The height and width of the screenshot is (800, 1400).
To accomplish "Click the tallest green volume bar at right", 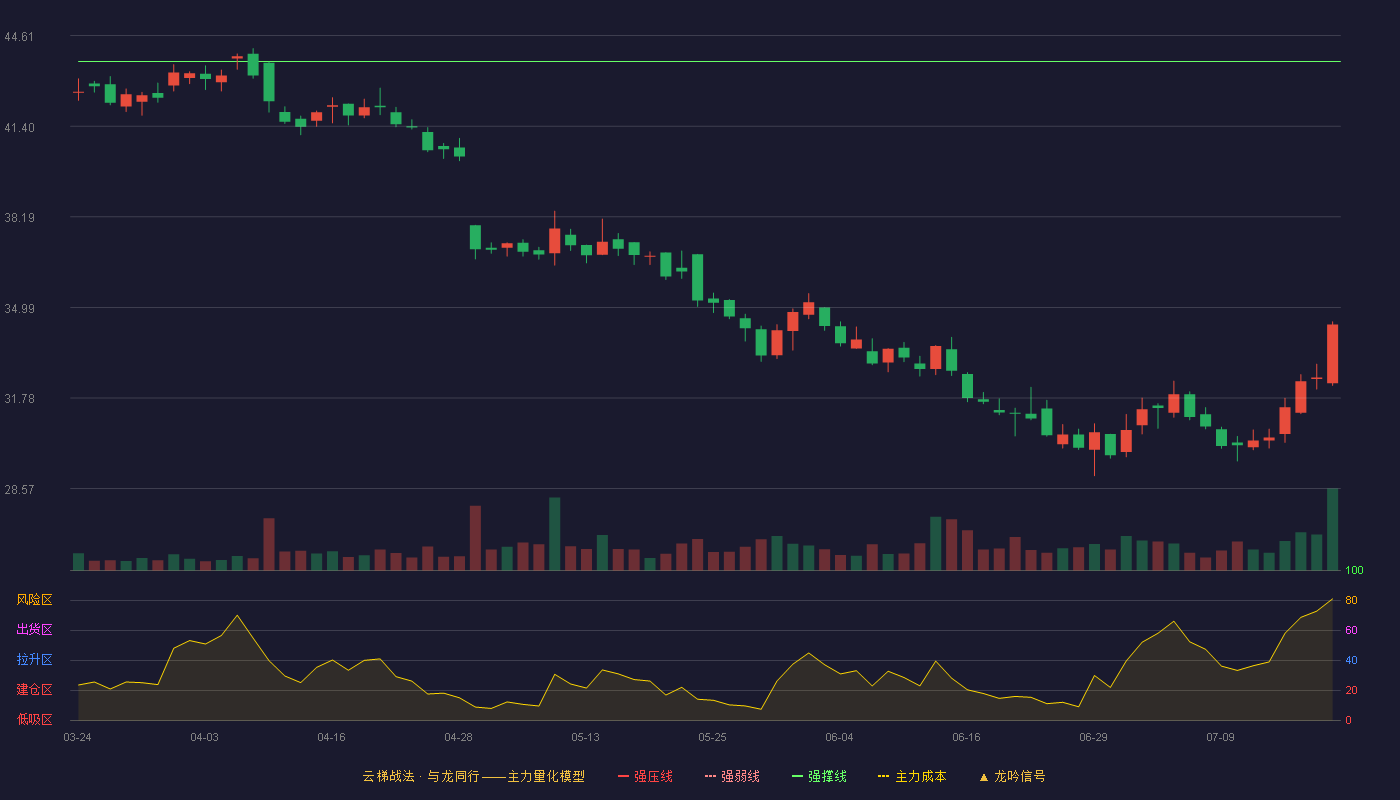I will [x=1332, y=529].
